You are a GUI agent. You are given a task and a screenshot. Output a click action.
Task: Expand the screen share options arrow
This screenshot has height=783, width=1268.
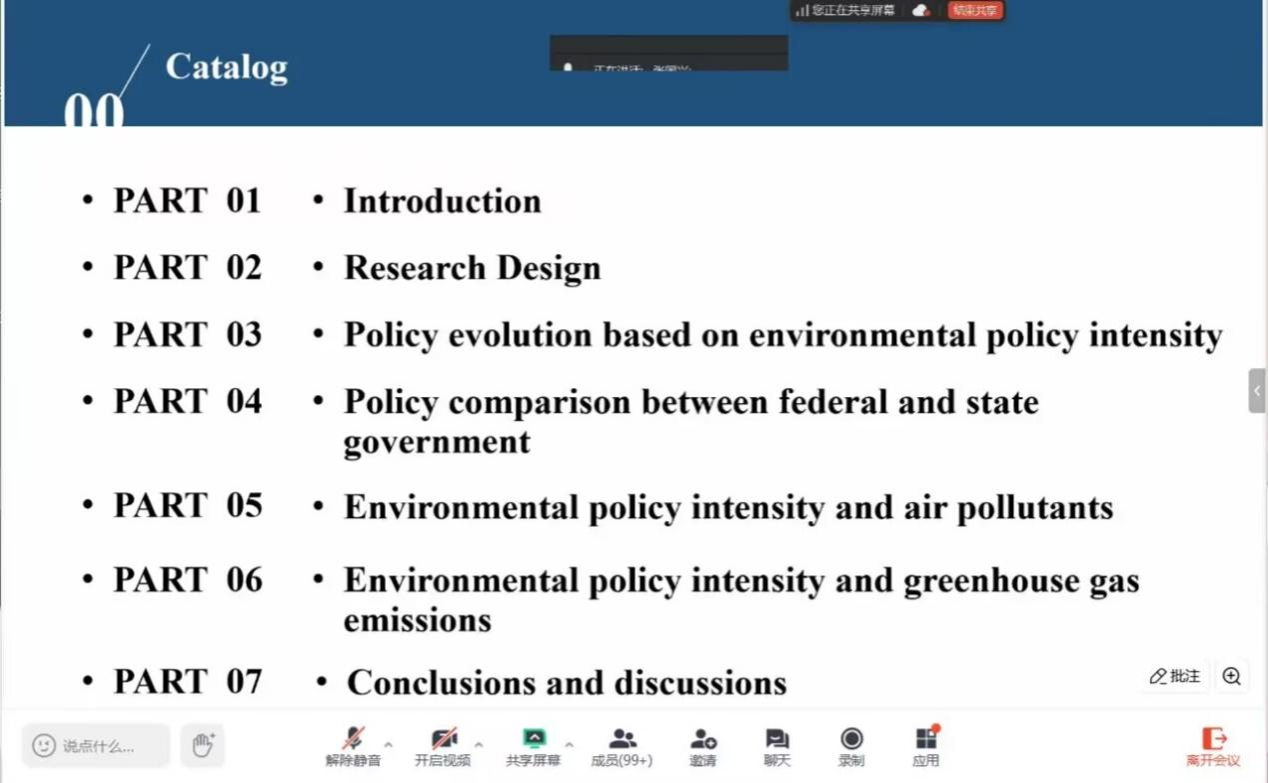(569, 744)
